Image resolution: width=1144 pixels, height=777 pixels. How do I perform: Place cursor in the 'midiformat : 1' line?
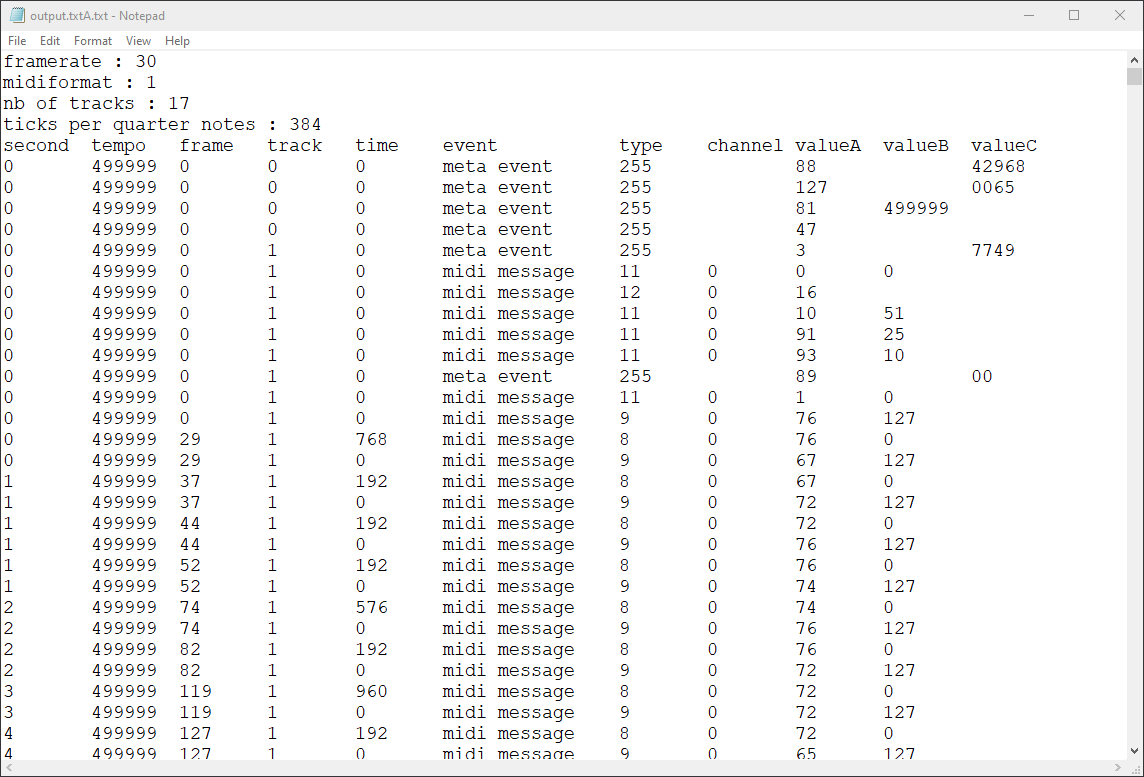(x=80, y=82)
